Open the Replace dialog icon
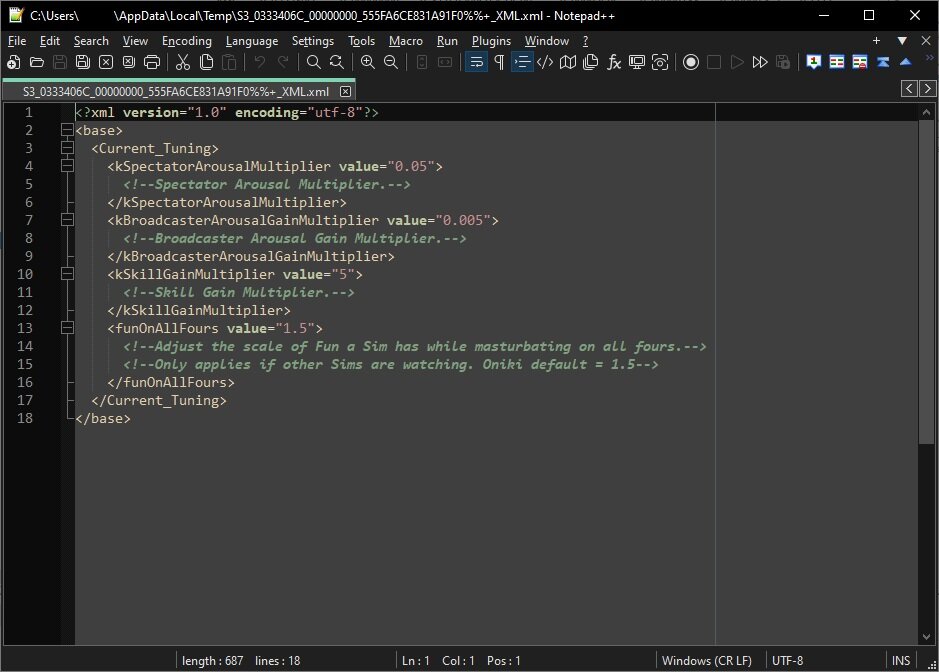The width and height of the screenshot is (939, 672). pos(337,62)
